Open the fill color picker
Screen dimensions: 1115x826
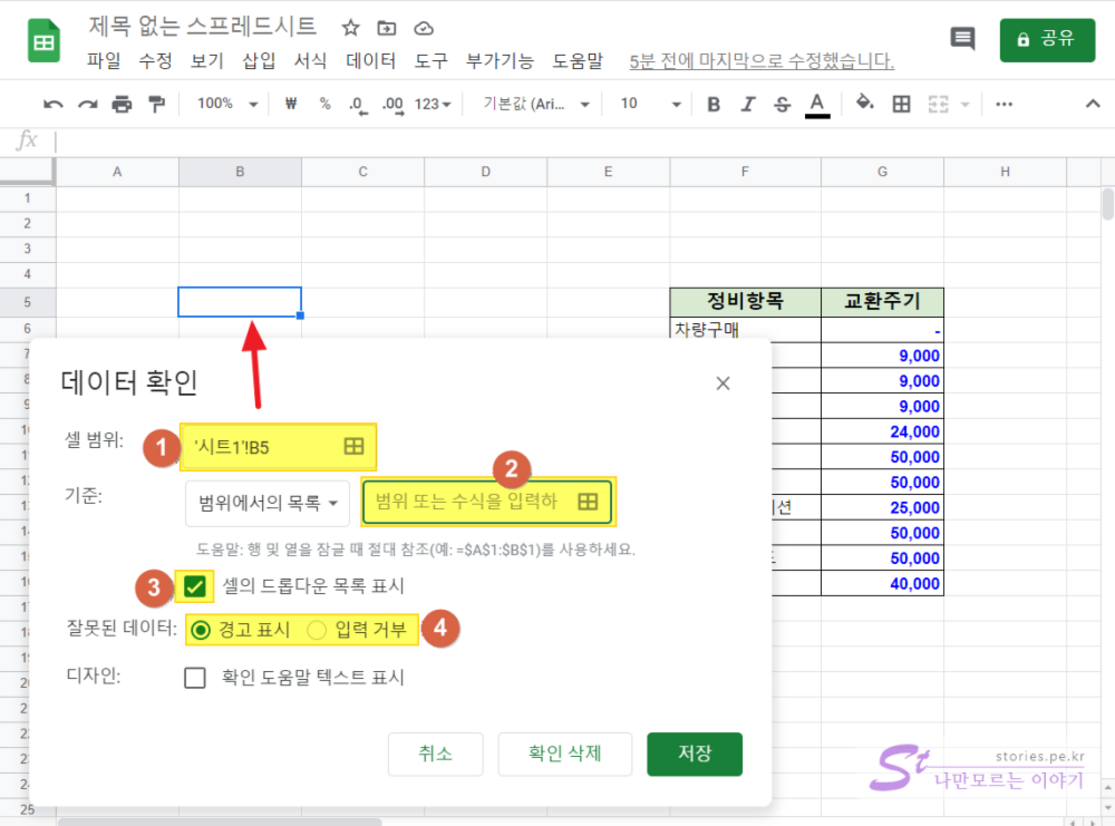(x=866, y=104)
